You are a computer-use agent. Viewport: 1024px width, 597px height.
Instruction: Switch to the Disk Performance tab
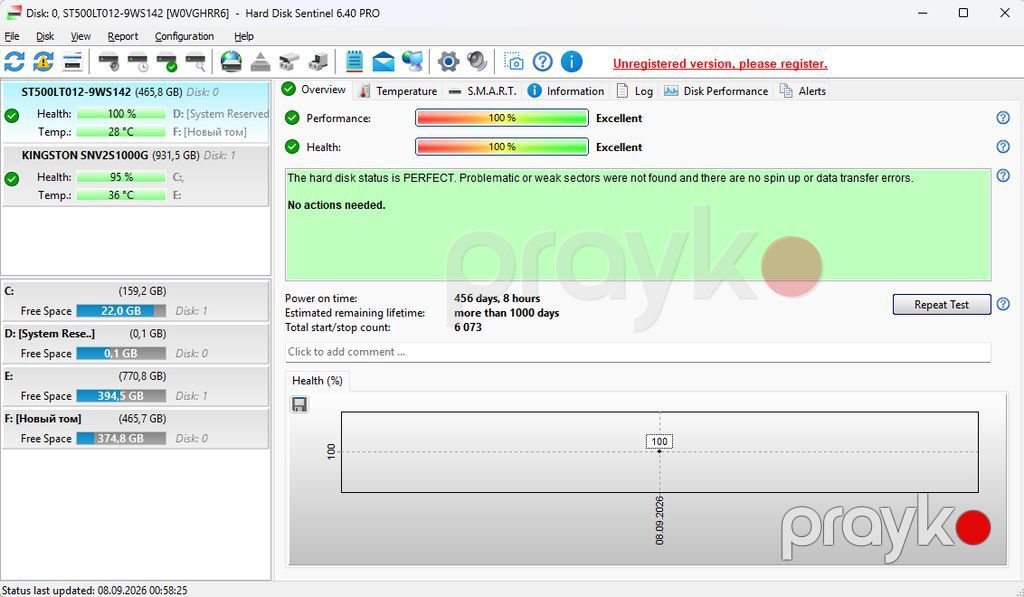(716, 91)
